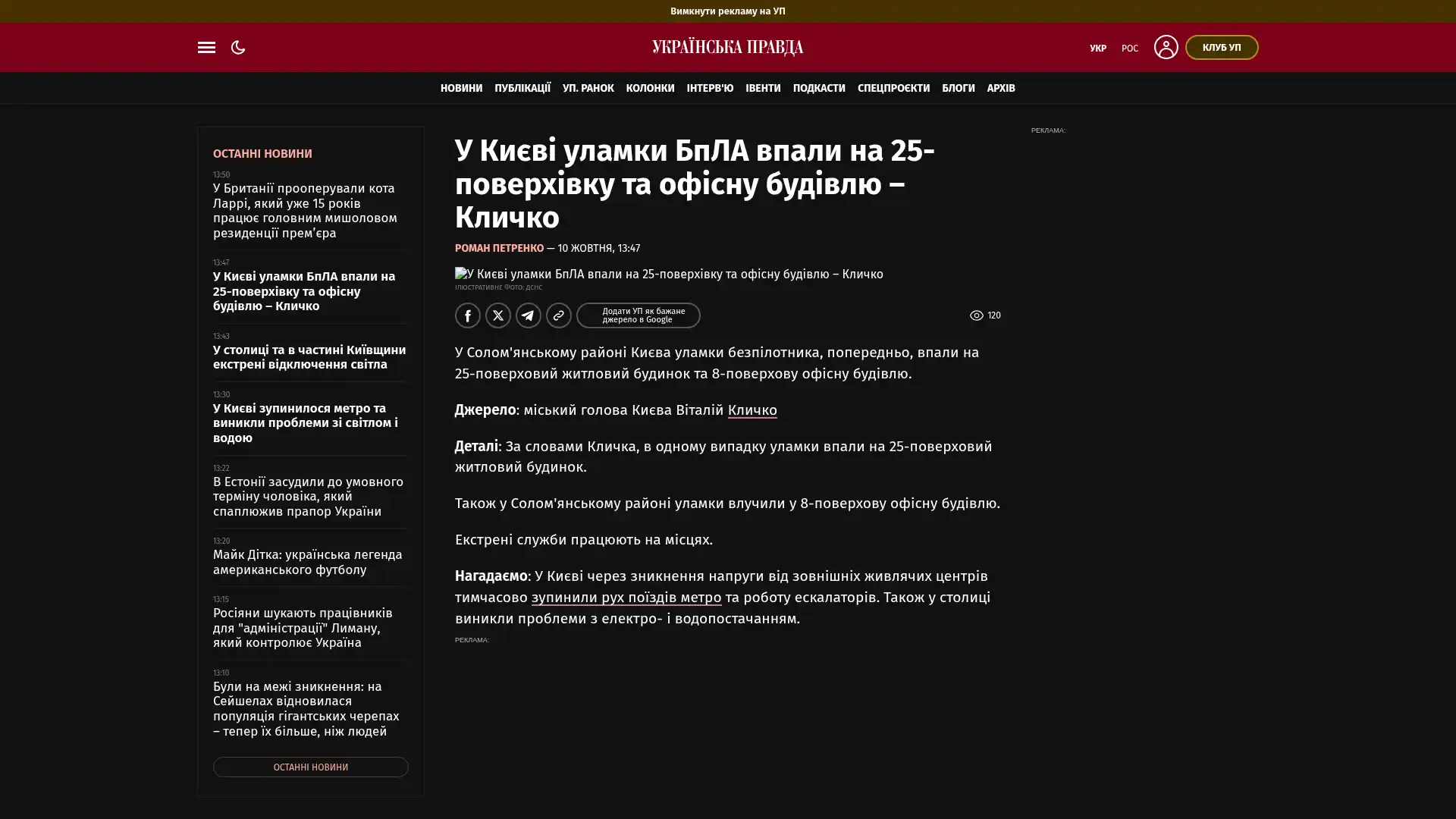
Task: Click 'Додати УП як бажане джерело в Google'
Action: point(638,315)
